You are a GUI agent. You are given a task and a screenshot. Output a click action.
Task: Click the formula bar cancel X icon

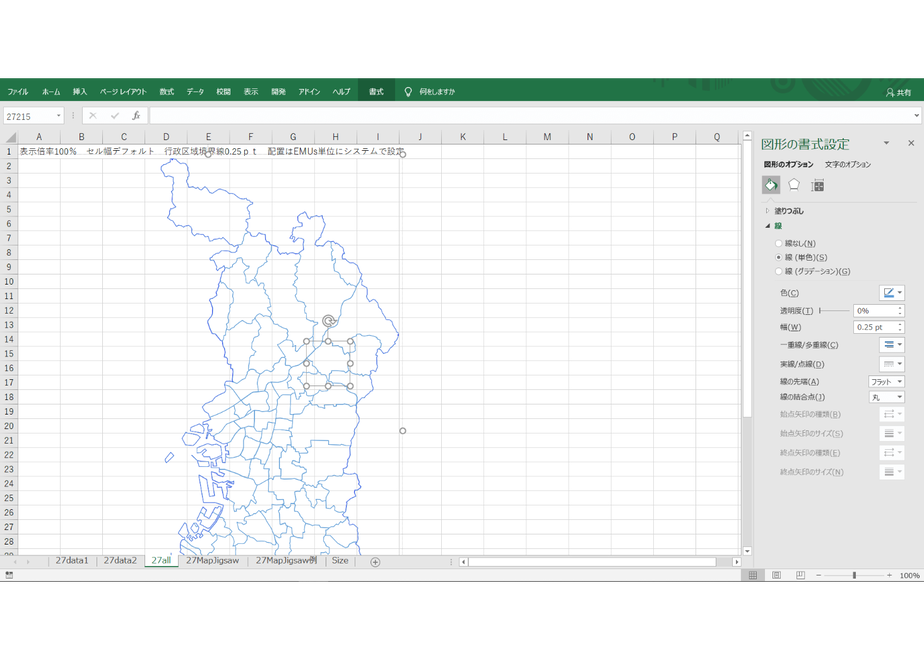93,116
